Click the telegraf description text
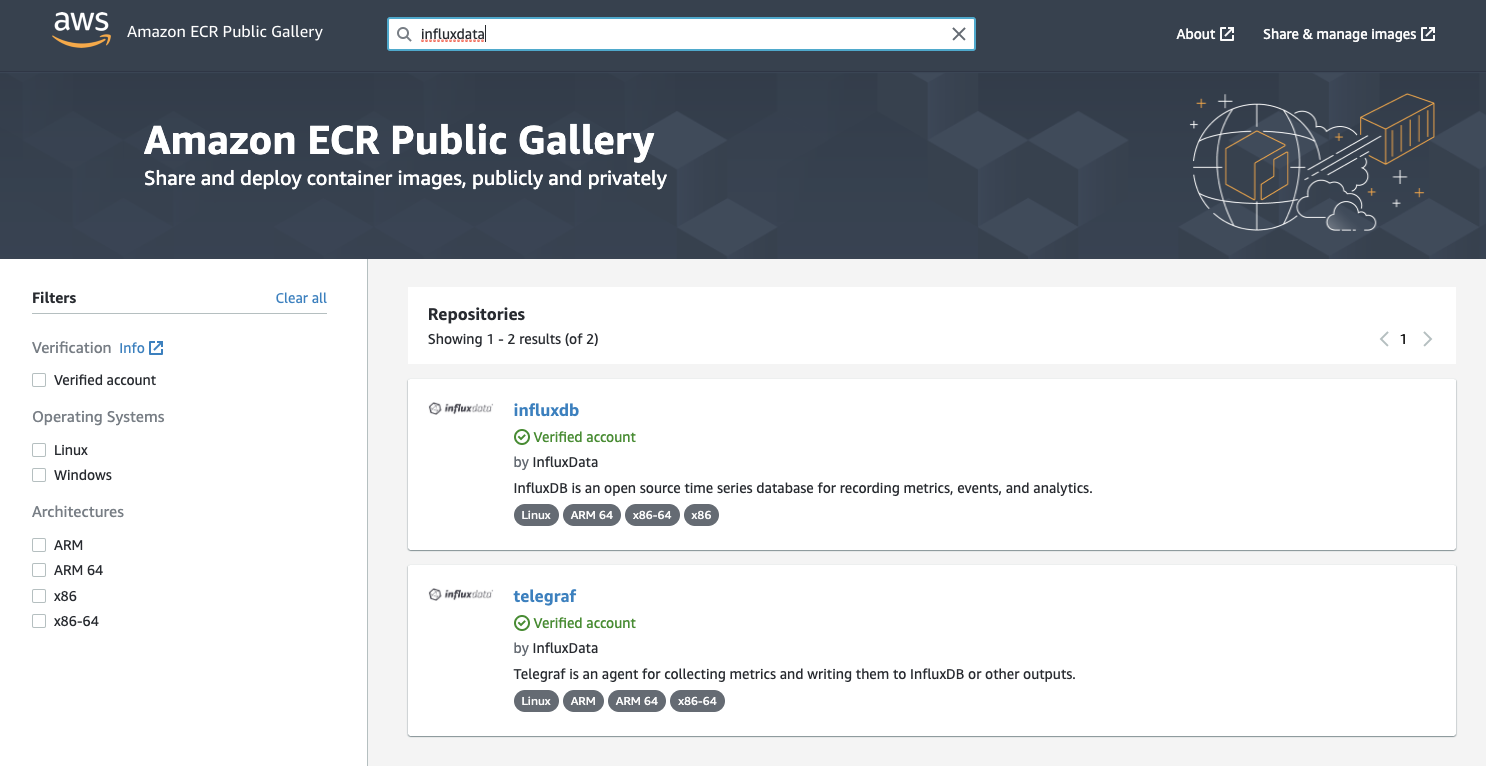Image resolution: width=1486 pixels, height=766 pixels. pos(794,674)
